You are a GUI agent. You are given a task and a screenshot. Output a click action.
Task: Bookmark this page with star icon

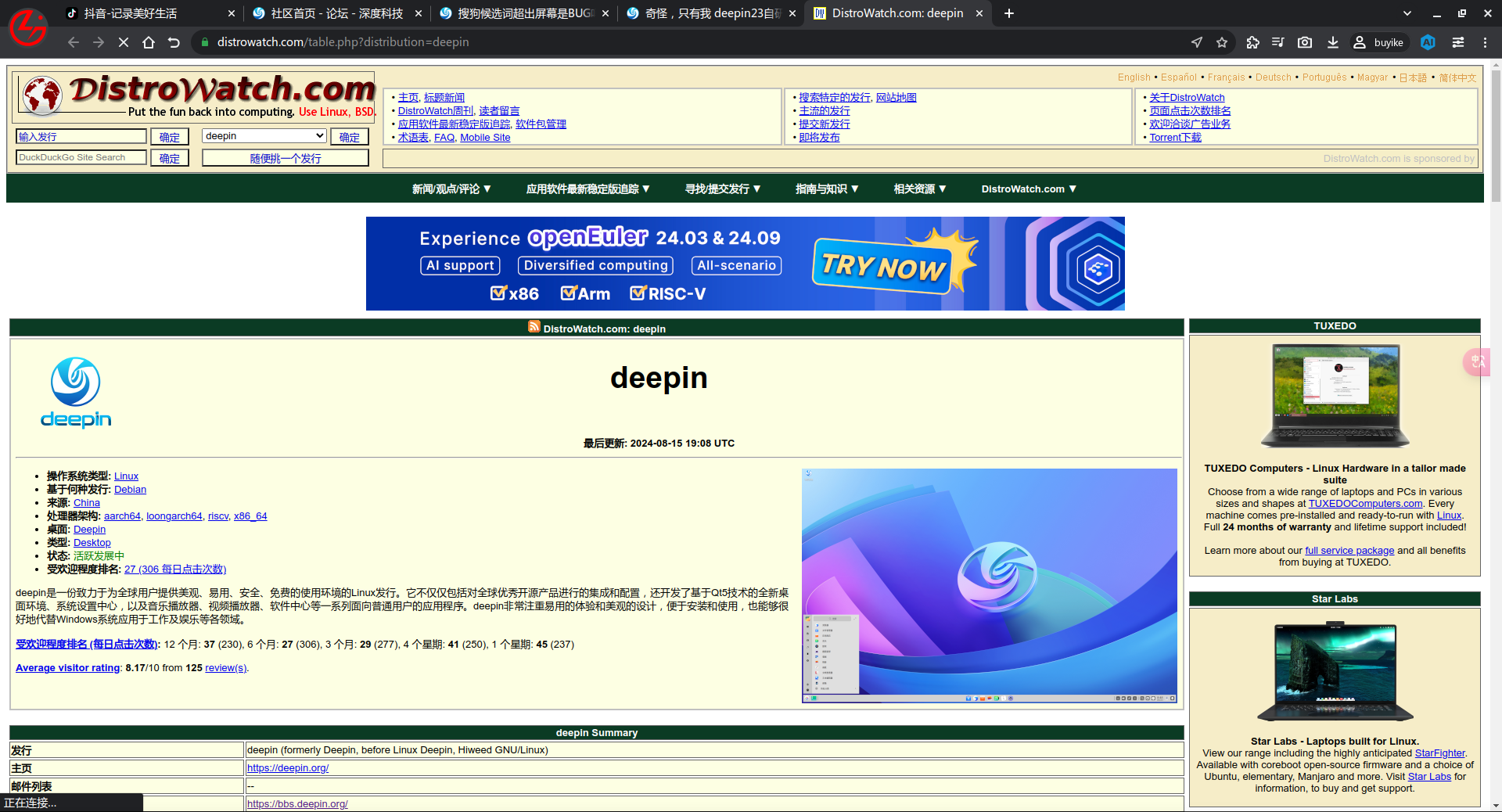(x=1222, y=42)
